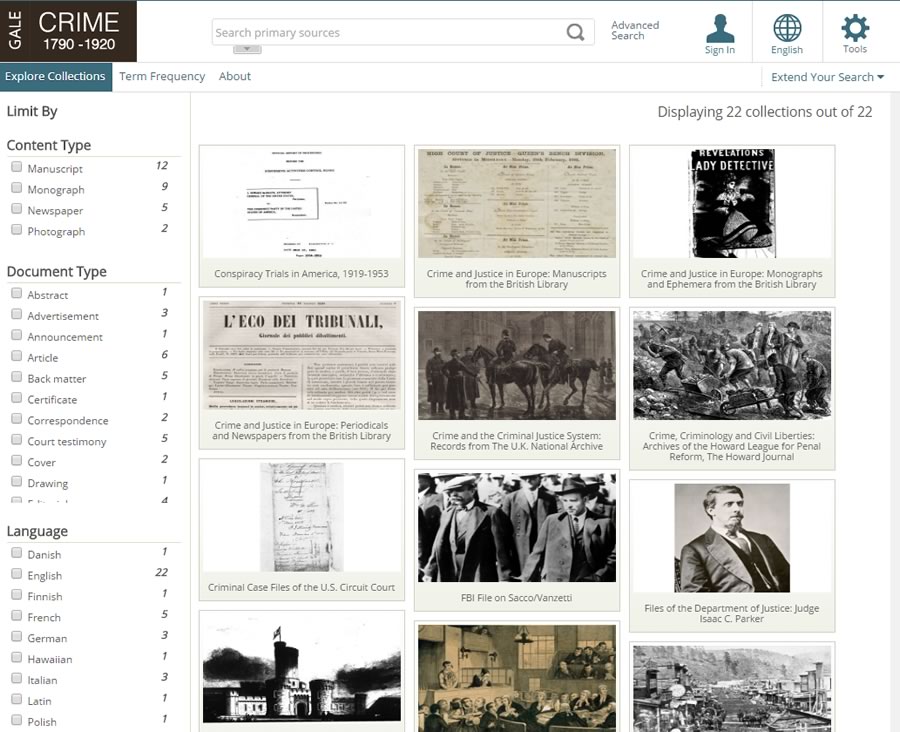Open Conspiracy Trials in America thumbnail
Viewport: 900px width, 732px height.
coord(301,203)
